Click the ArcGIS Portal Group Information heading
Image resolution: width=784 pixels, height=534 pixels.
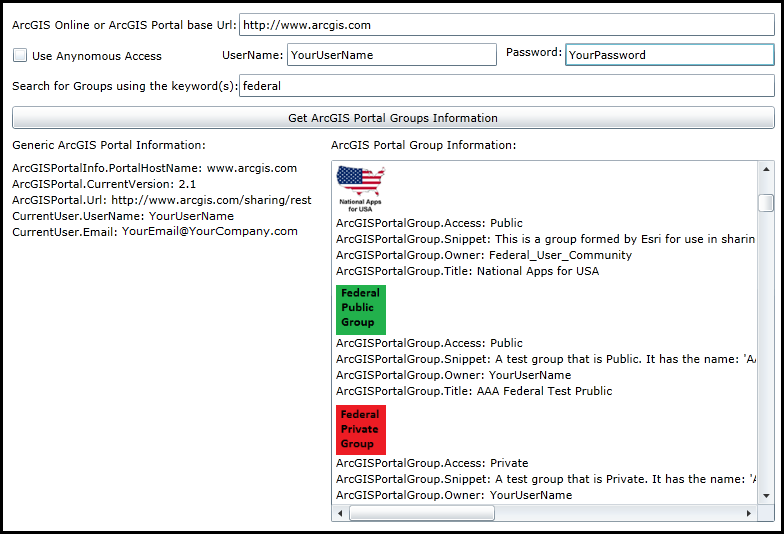(x=424, y=146)
